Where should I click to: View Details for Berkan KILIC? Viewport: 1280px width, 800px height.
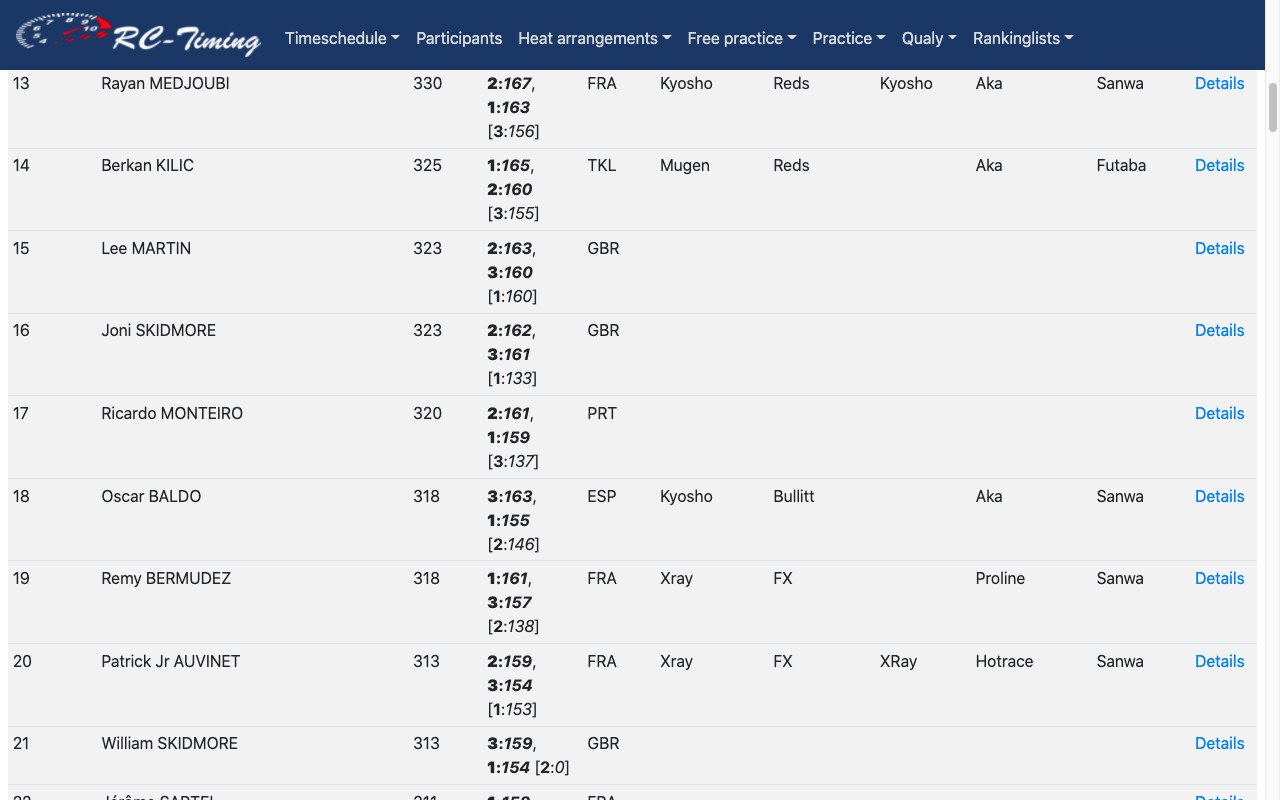click(1219, 165)
